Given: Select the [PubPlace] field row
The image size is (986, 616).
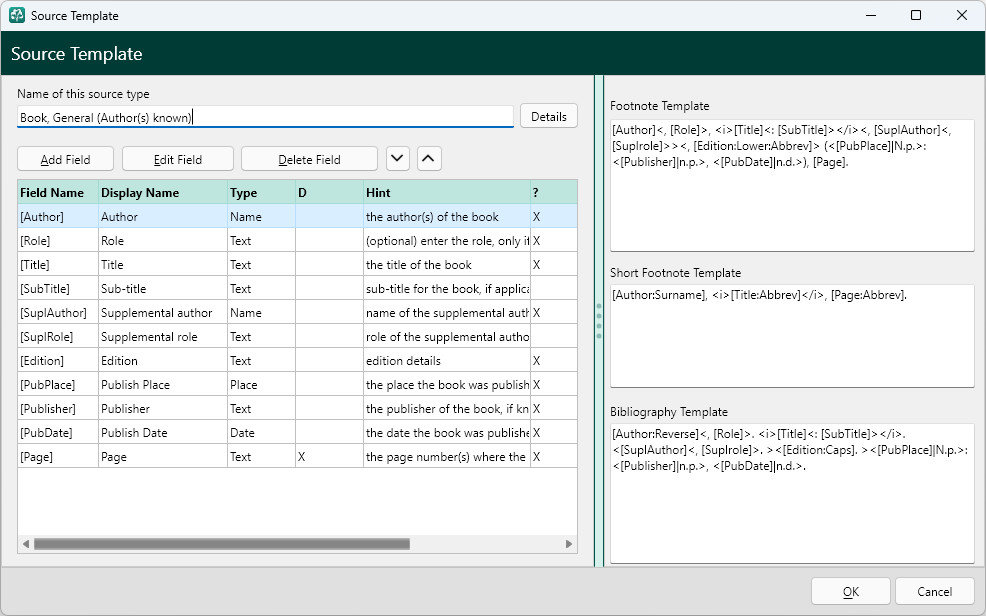Looking at the screenshot, I should pos(297,385).
